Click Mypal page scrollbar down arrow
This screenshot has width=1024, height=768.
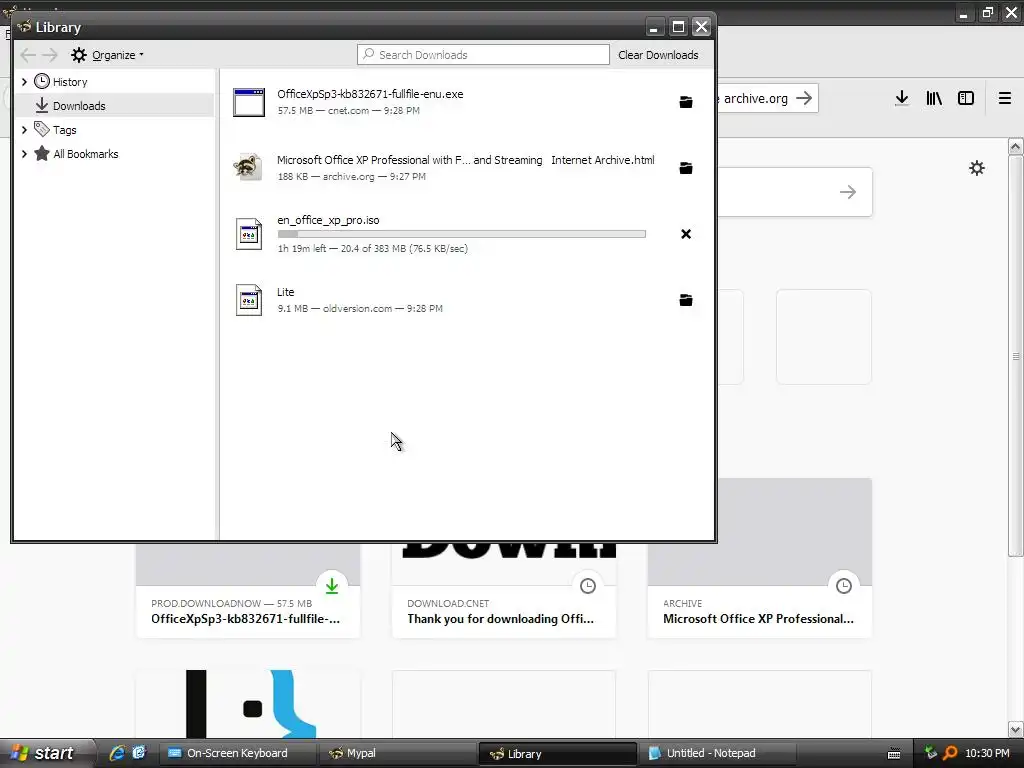(1016, 729)
